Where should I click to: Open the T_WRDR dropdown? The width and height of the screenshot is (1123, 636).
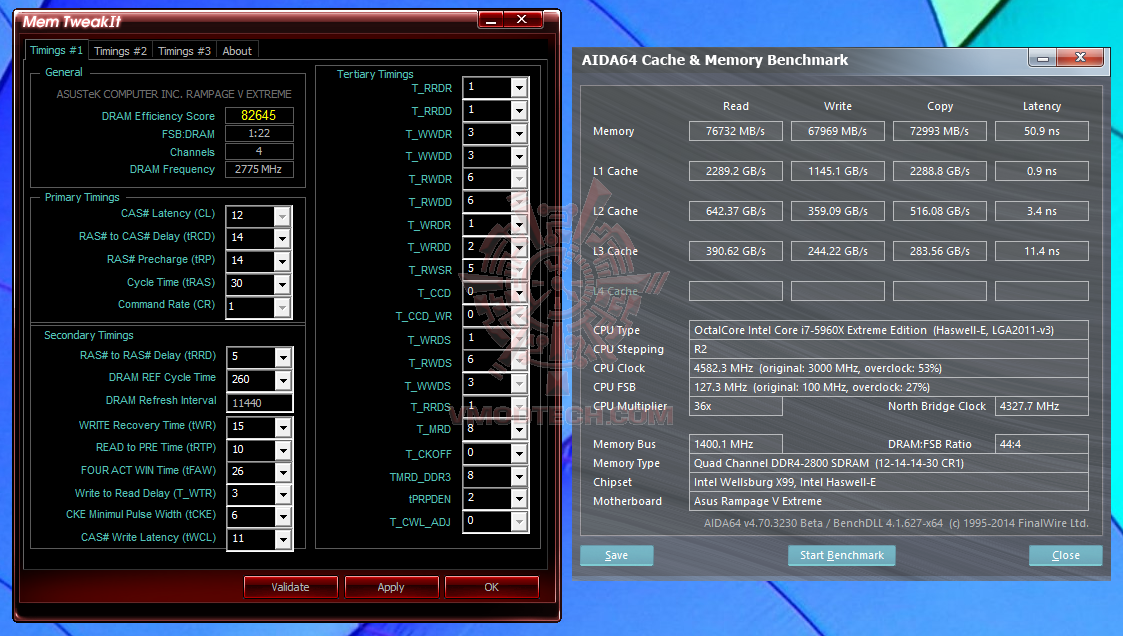click(519, 224)
